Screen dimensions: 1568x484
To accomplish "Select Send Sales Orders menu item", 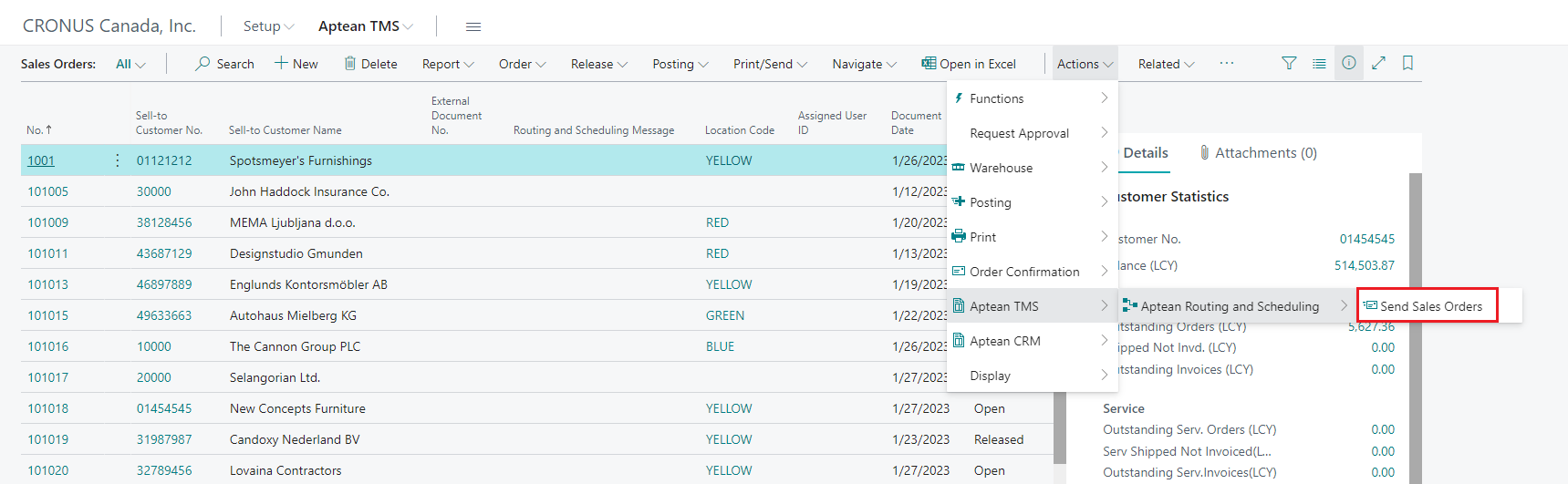I will 1430,306.
